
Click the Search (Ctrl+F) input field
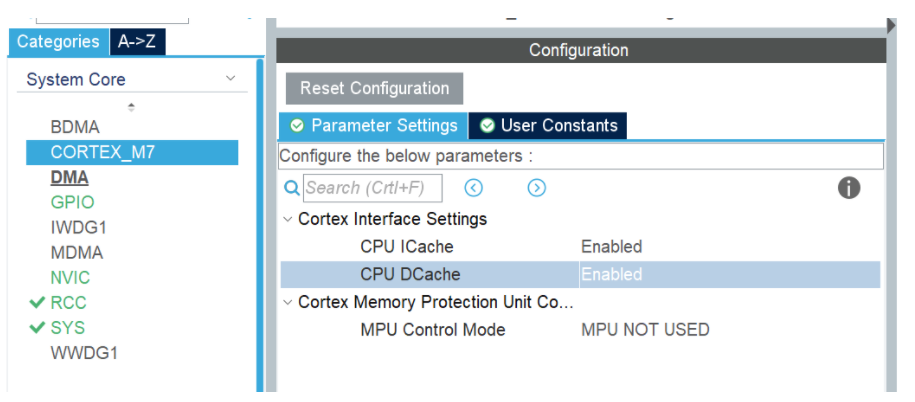click(x=372, y=188)
